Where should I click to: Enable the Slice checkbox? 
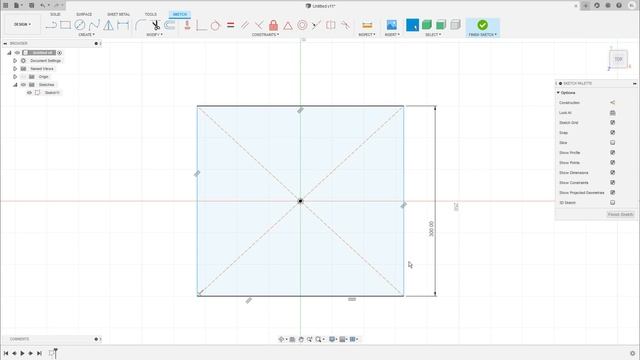(612, 142)
